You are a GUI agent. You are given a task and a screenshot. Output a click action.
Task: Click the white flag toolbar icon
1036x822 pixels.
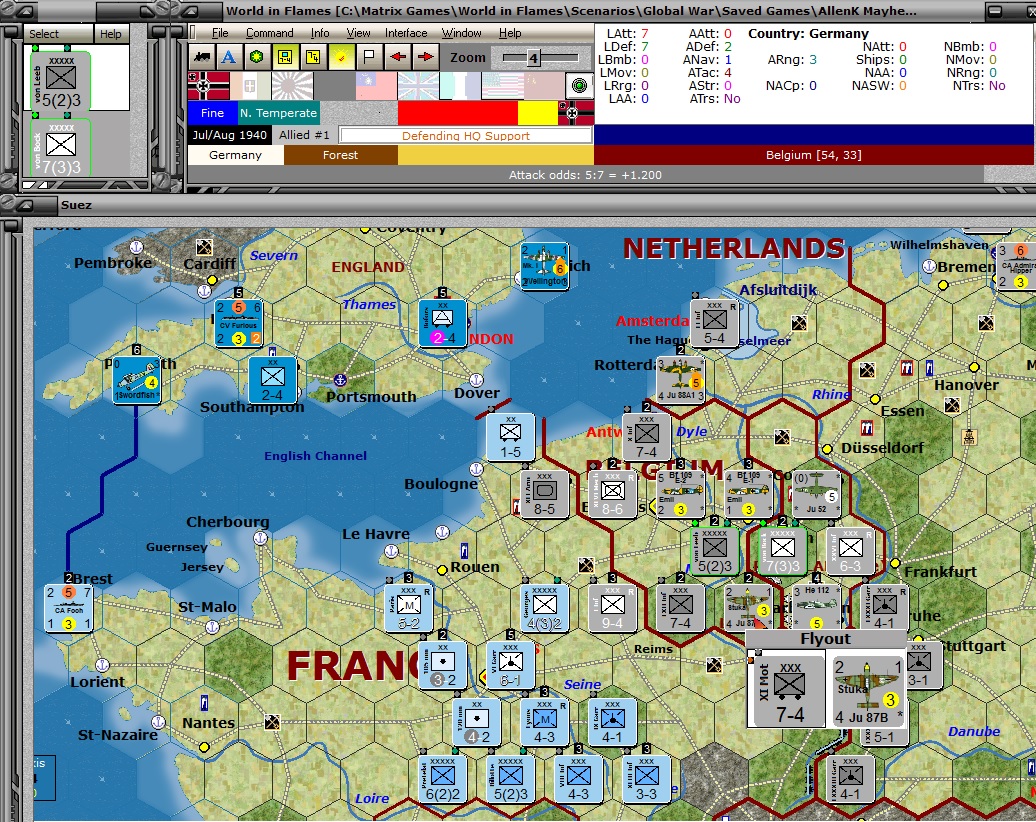(369, 57)
